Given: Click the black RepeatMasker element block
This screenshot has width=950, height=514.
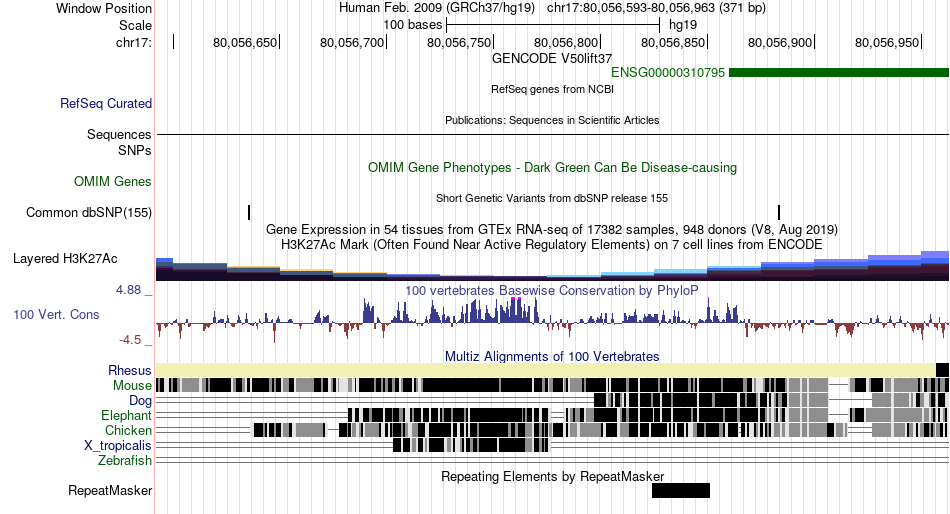Looking at the screenshot, I should click(x=681, y=490).
